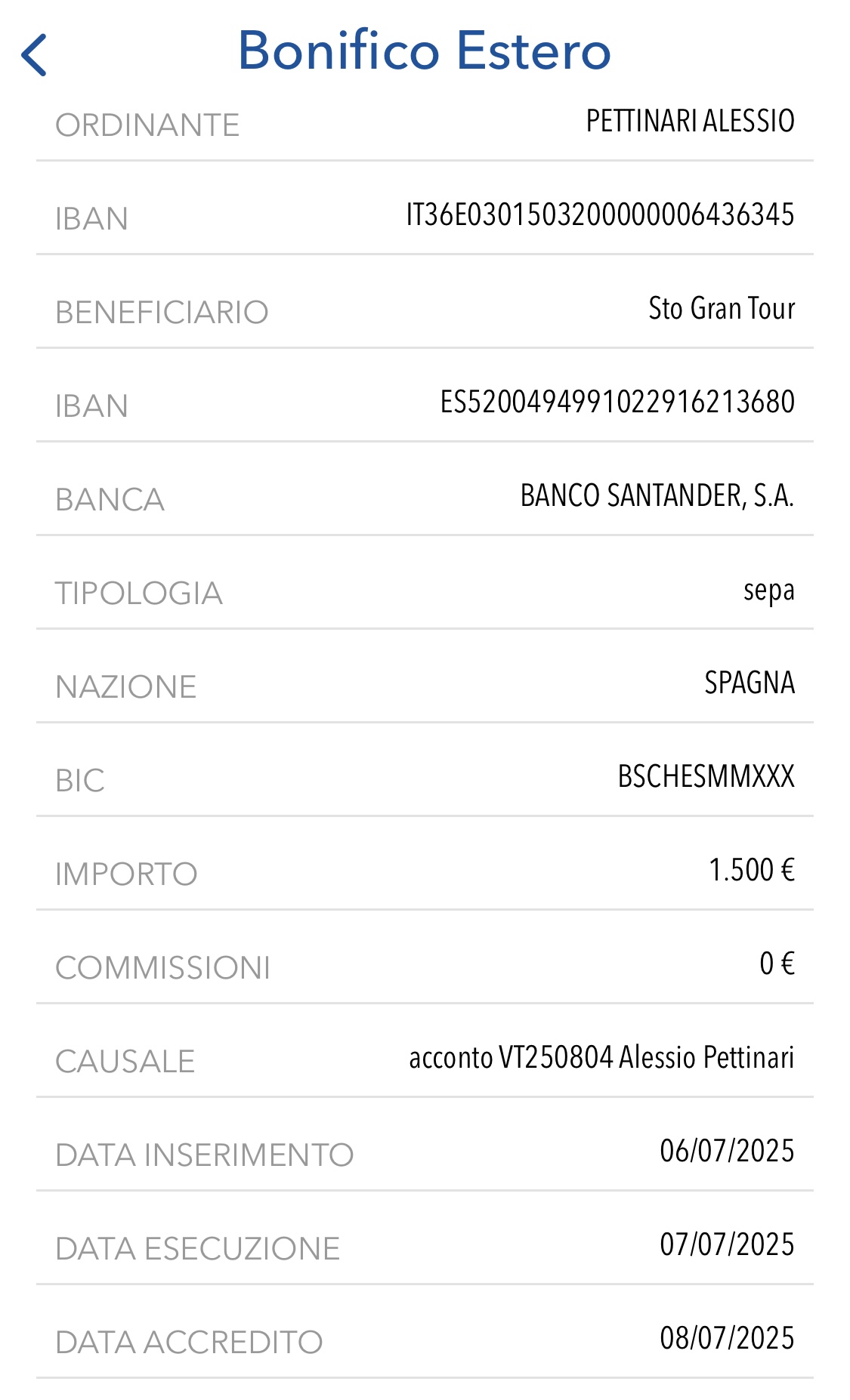This screenshot has width=850, height=1400.
Task: Tap the beneficiary IBAN starting with ES52
Action: point(617,402)
